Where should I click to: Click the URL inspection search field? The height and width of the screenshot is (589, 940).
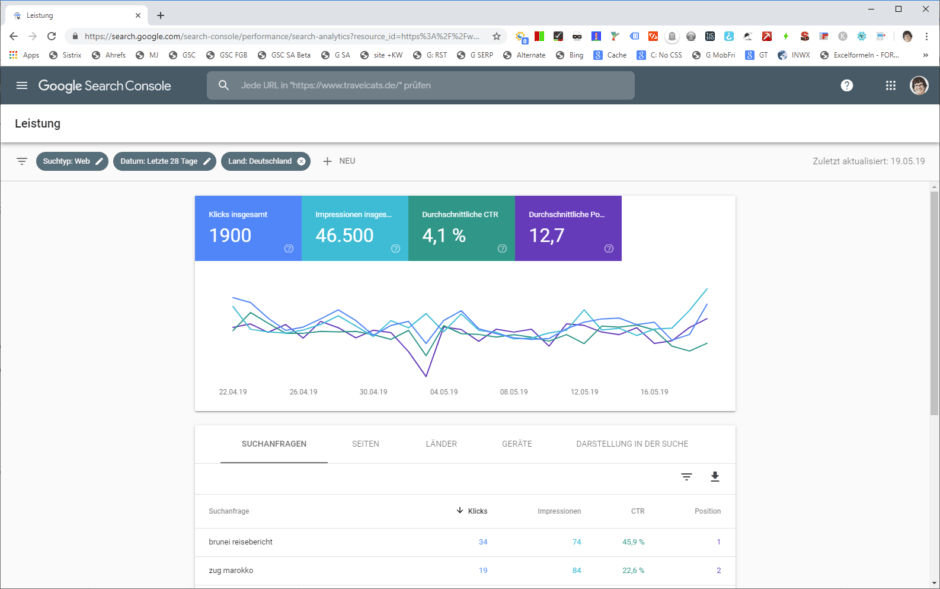click(421, 86)
